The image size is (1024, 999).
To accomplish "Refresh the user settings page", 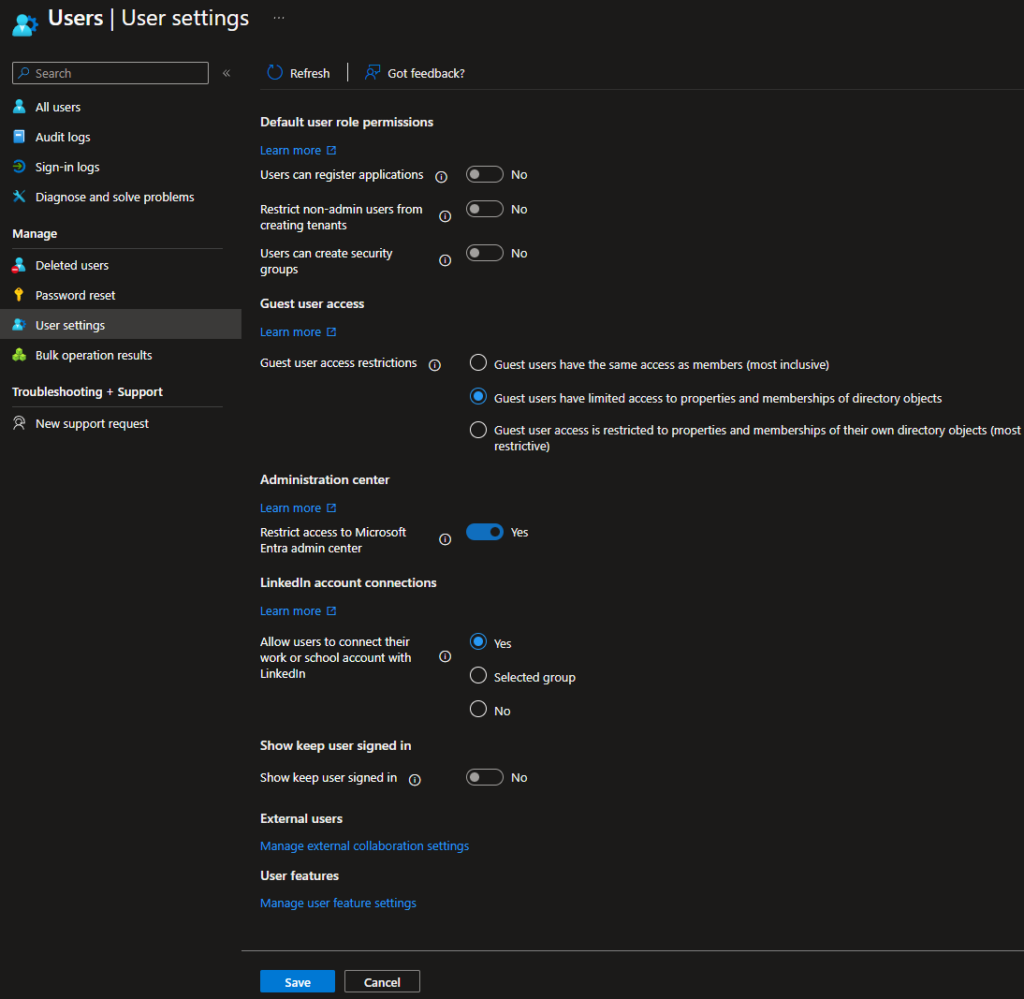I will (x=299, y=72).
